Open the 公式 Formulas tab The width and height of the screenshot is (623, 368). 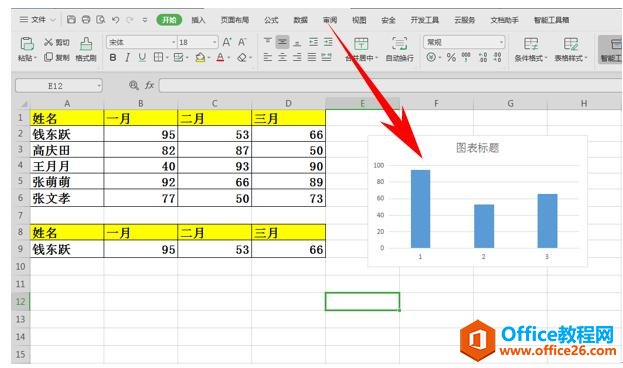271,19
